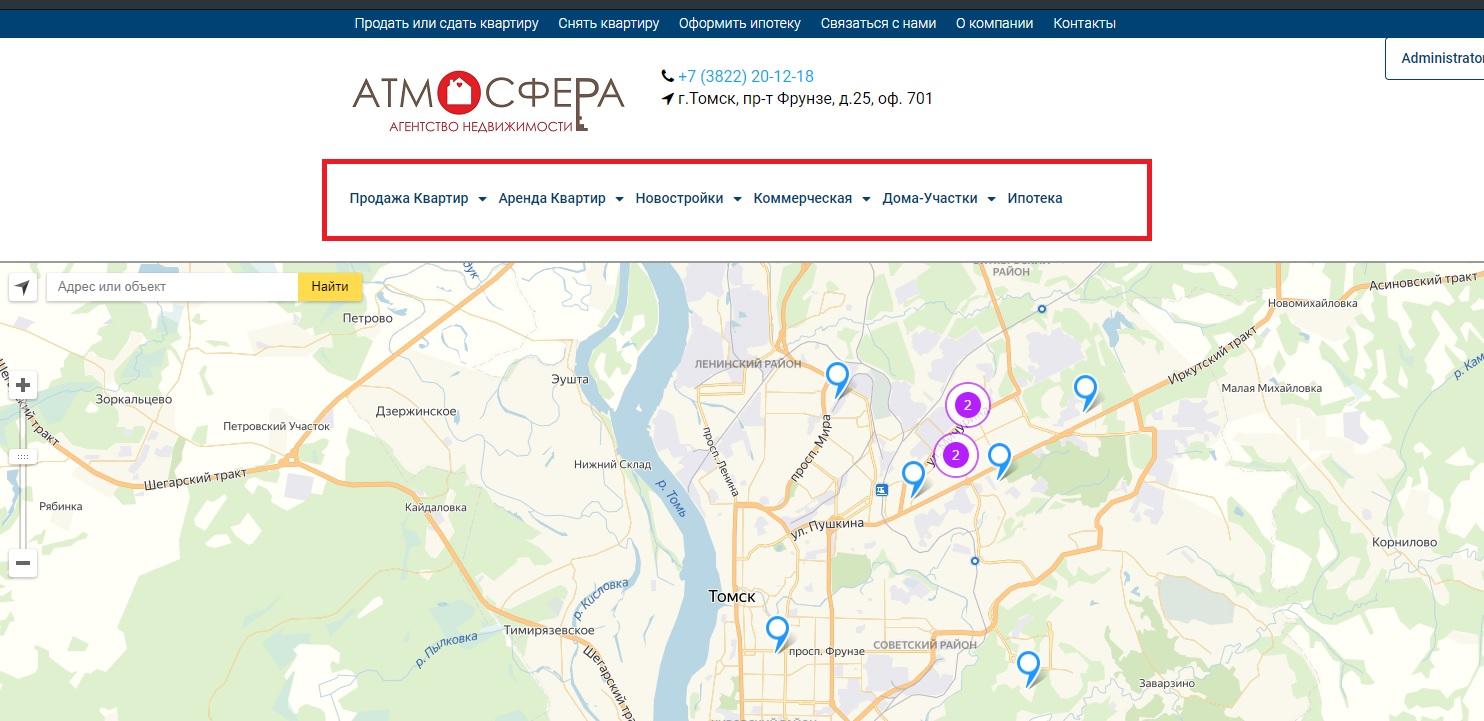Open the Ипотека menu item
This screenshot has height=721, width=1484.
click(1035, 198)
